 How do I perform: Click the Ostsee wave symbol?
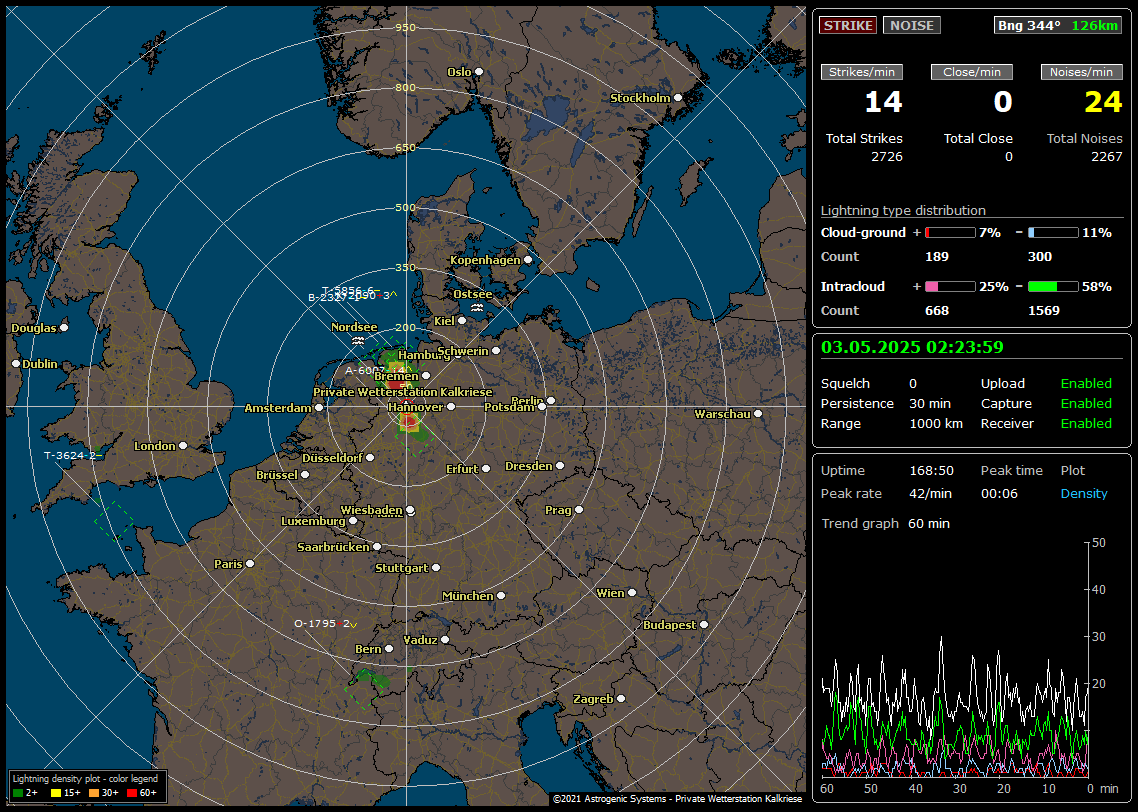coord(477,308)
